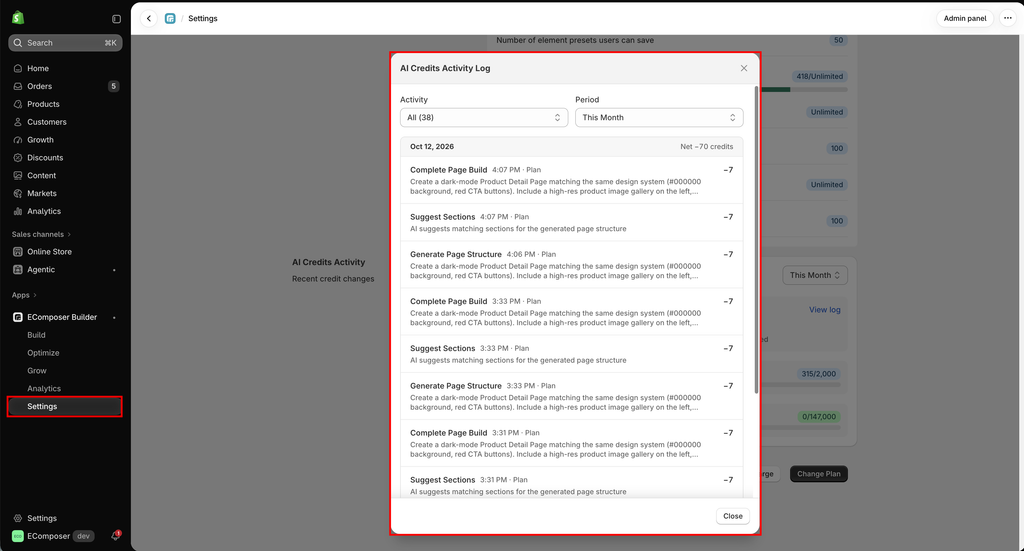
Task: Click the EComposer app icon in breadcrumb
Action: (170, 18)
